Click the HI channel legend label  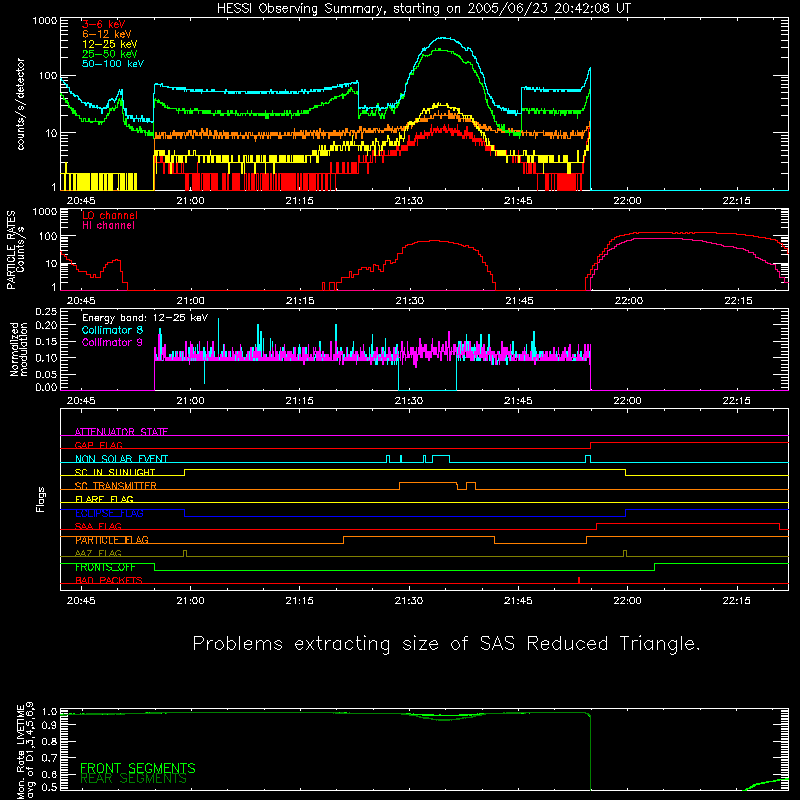109,226
